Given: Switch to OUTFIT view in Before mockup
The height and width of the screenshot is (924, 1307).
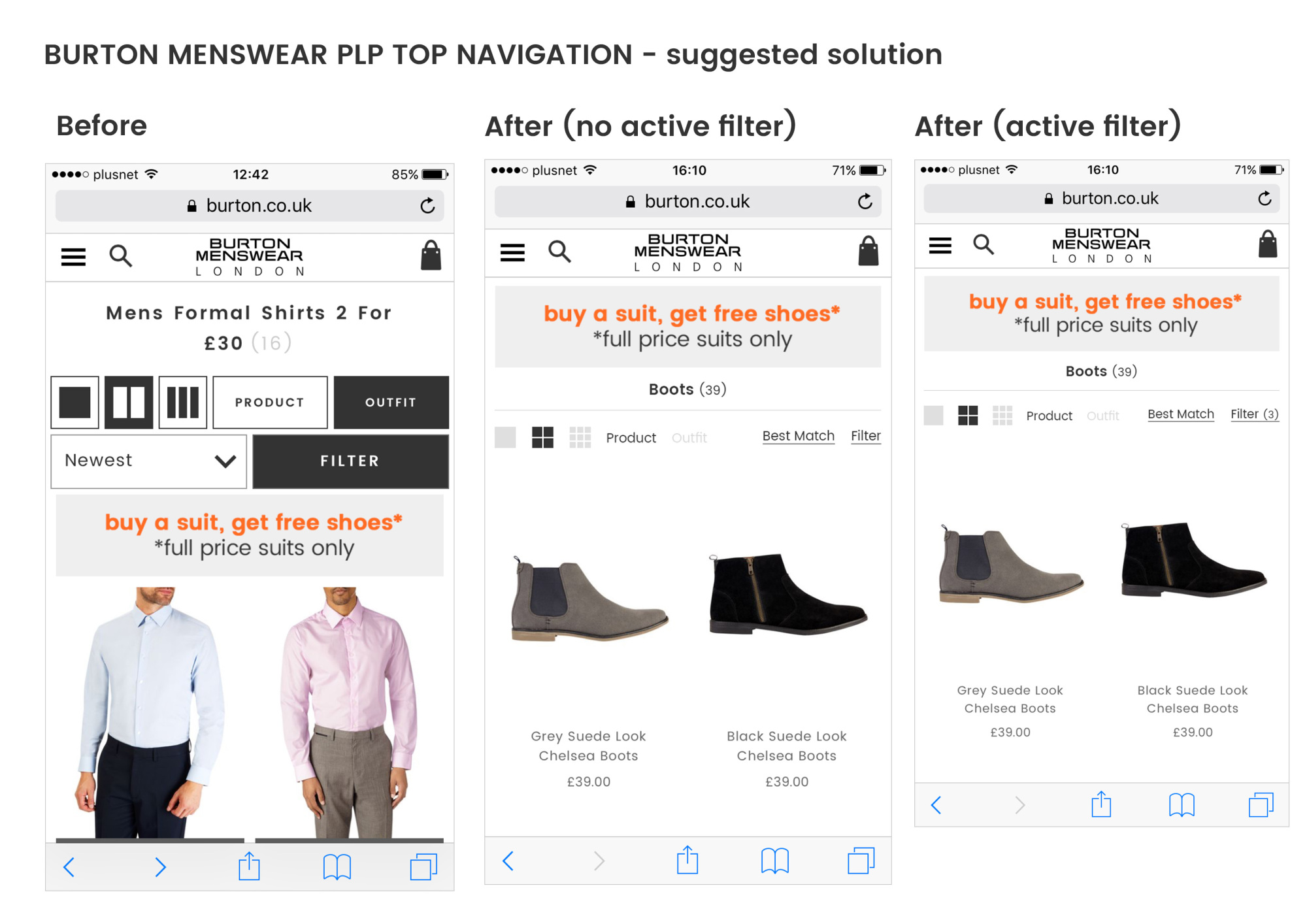Looking at the screenshot, I should pos(391,402).
